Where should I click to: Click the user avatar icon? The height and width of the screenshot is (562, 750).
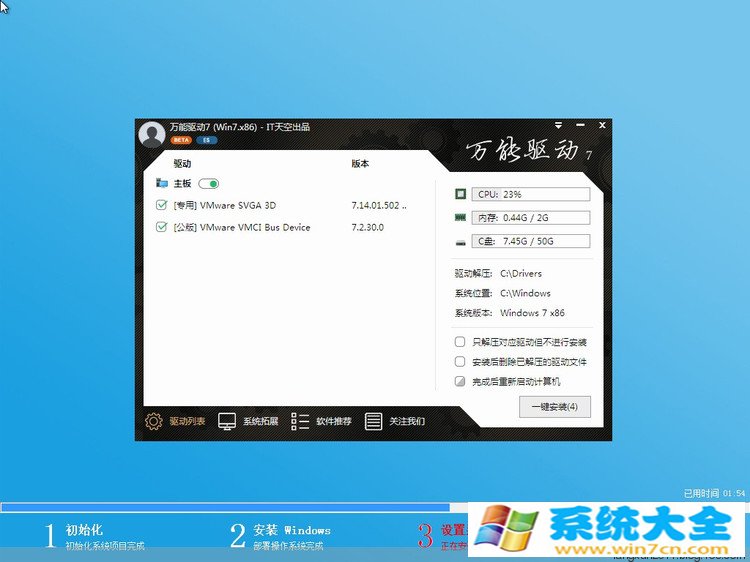(x=152, y=134)
